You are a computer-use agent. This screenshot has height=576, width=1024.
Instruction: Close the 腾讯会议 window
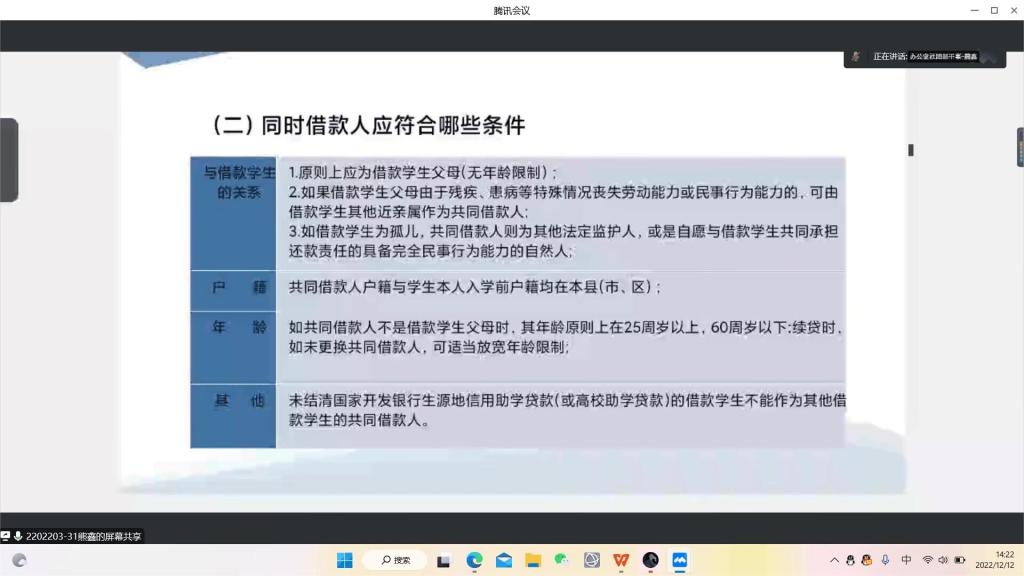[1014, 10]
